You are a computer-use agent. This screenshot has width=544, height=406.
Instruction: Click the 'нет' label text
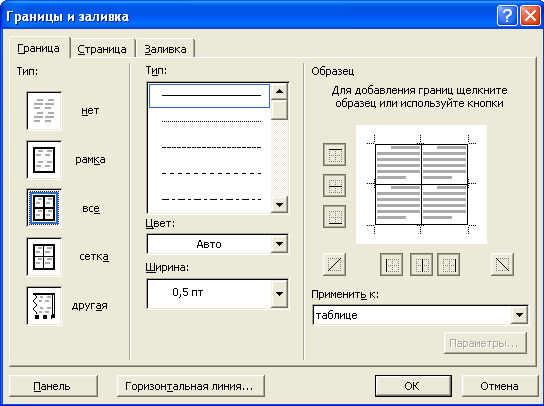(90, 111)
